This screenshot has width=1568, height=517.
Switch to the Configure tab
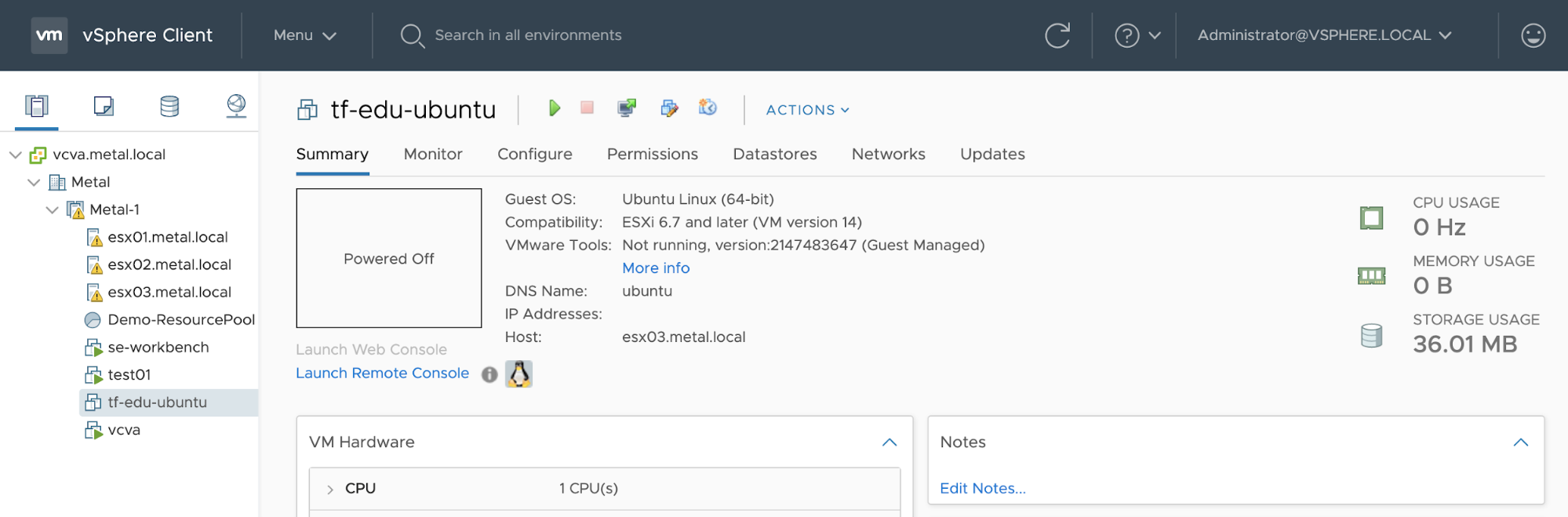(535, 154)
